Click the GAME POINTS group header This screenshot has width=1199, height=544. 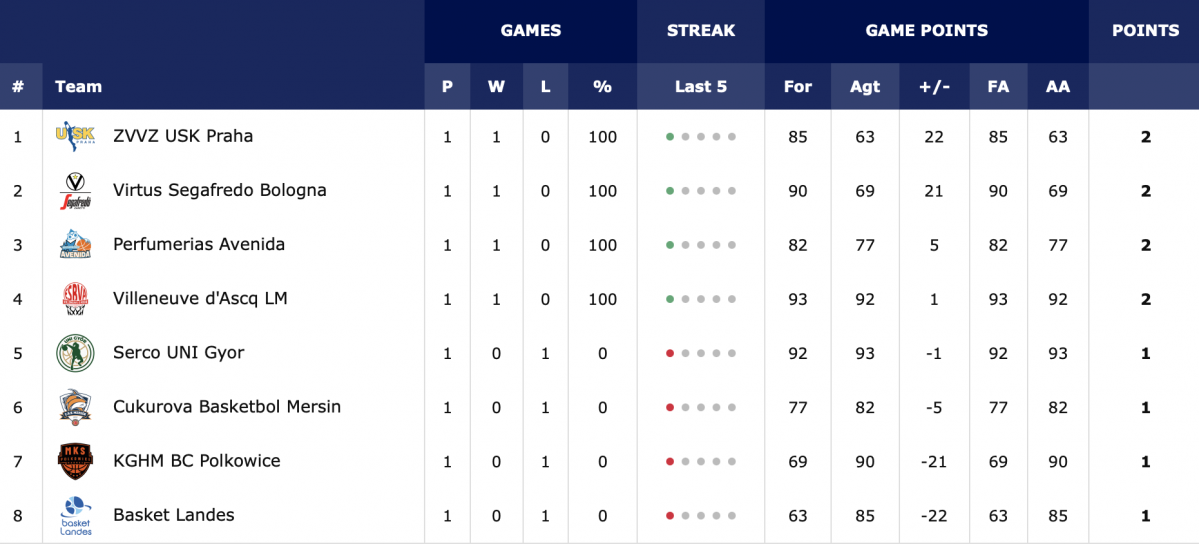click(x=927, y=31)
